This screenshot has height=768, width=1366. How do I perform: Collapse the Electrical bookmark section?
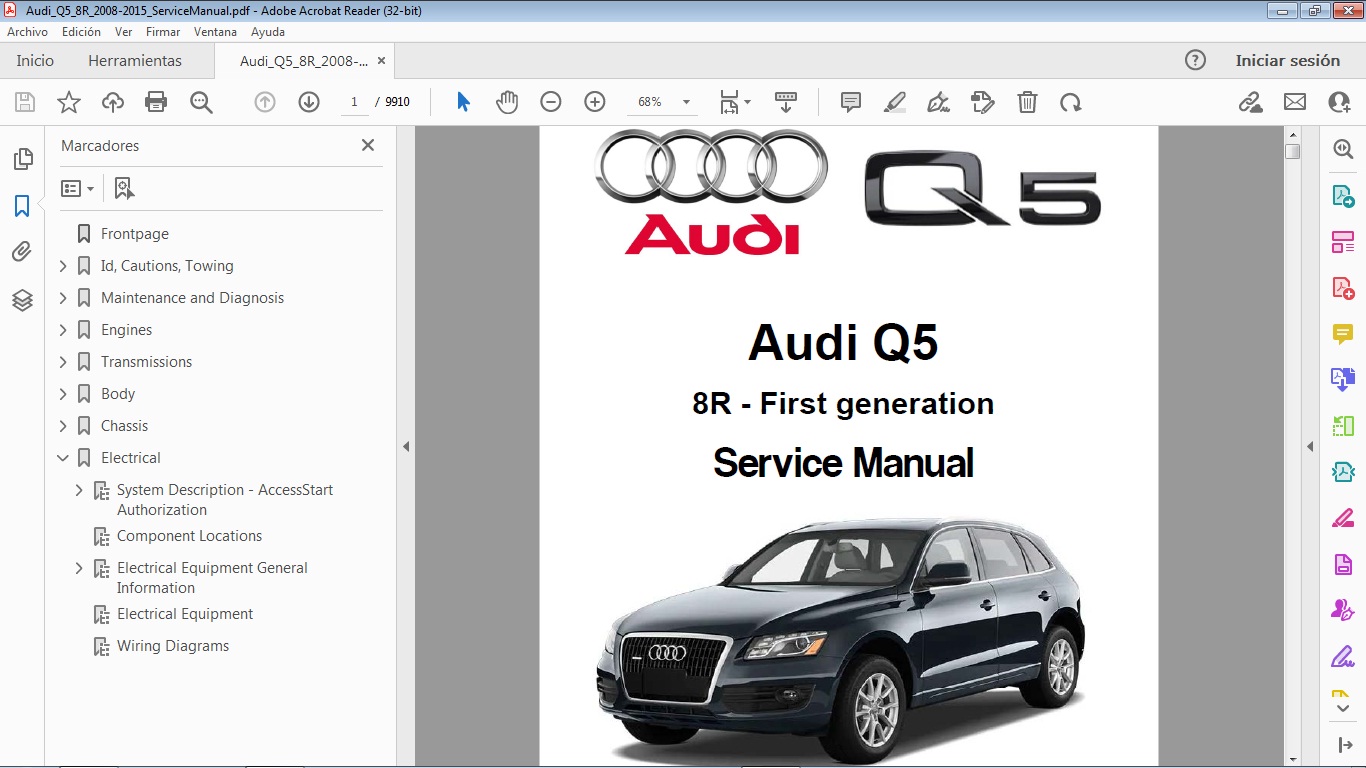[63, 457]
